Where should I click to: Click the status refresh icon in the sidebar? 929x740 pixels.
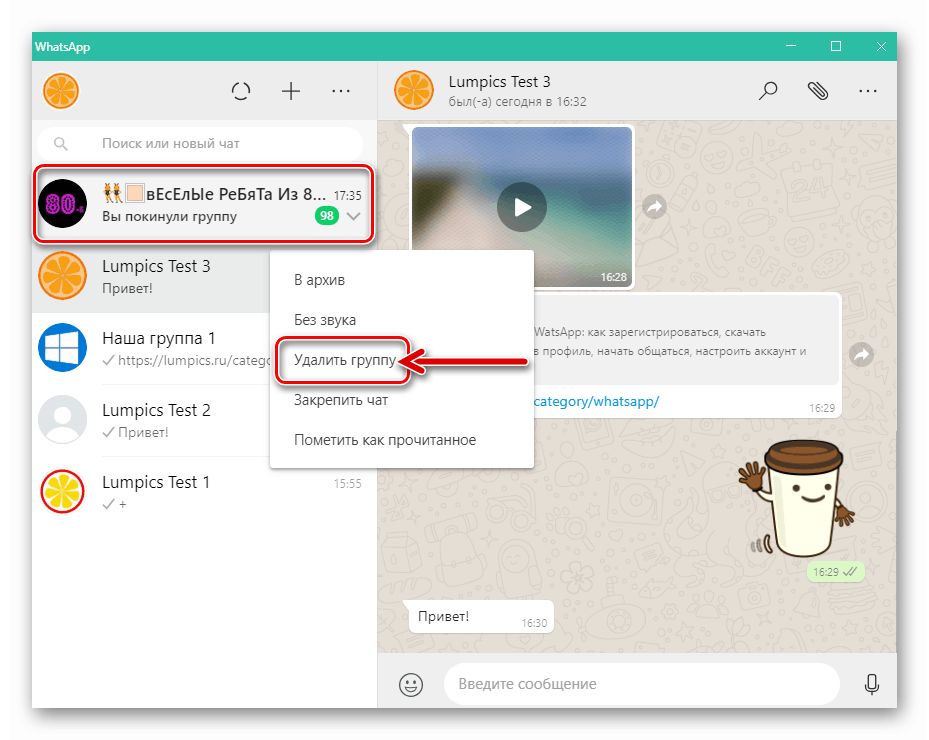[240, 91]
